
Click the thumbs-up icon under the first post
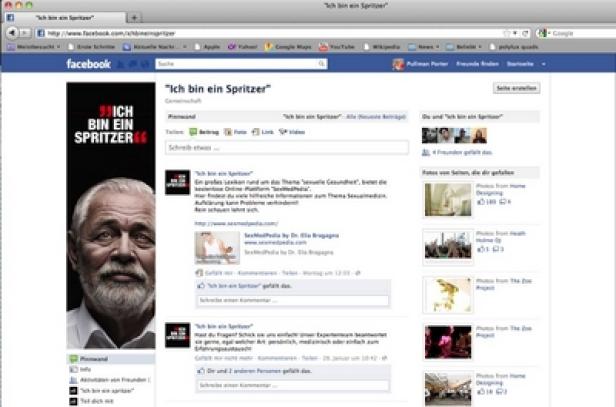(201, 286)
